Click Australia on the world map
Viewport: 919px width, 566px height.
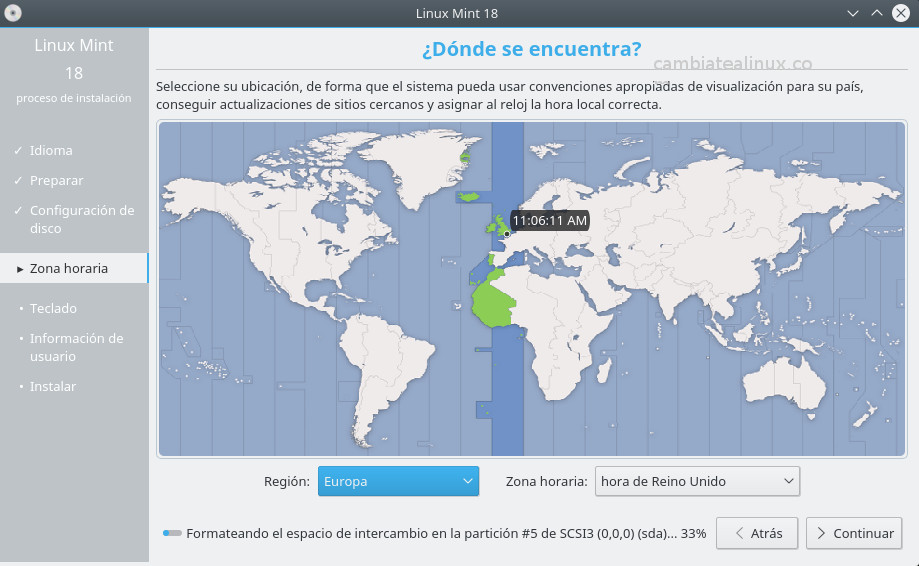[784, 381]
